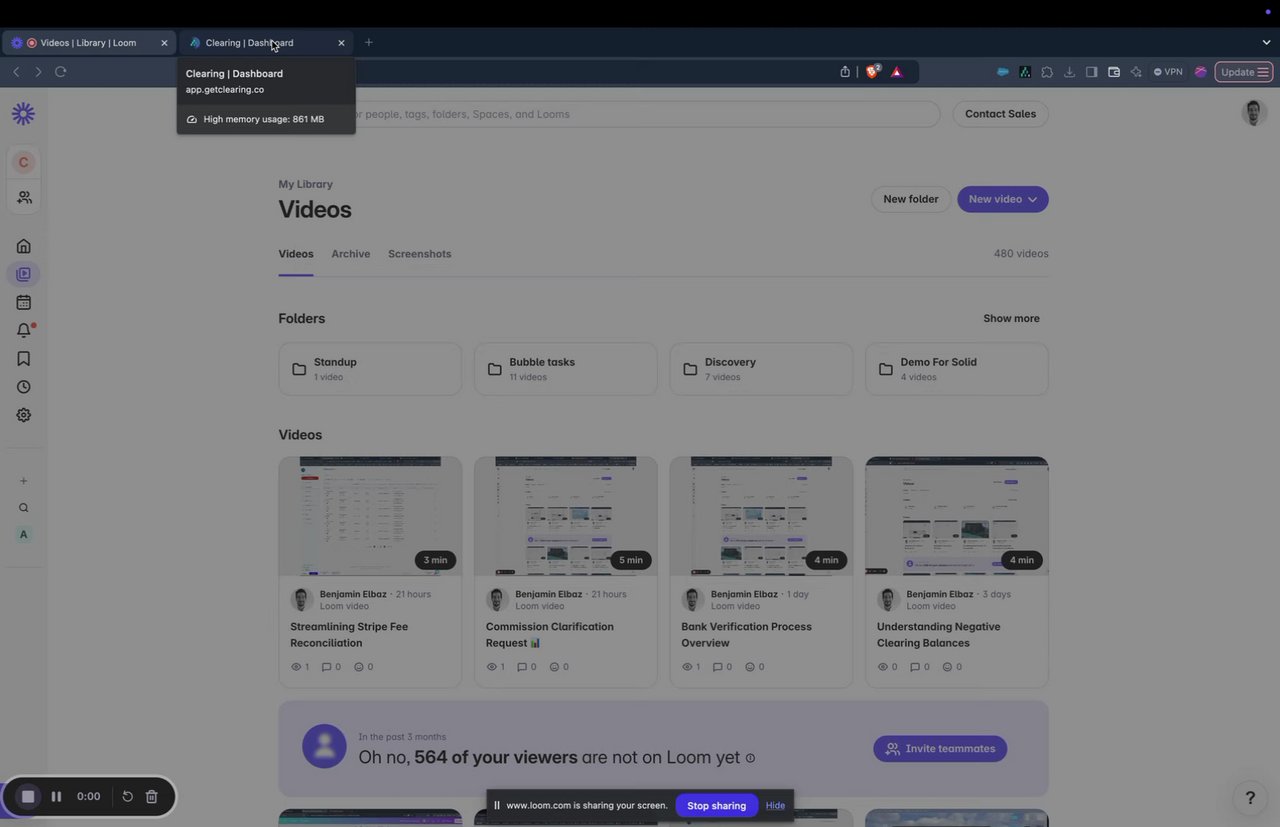
Task: Go to Home via the sidebar house icon
Action: tap(23, 246)
